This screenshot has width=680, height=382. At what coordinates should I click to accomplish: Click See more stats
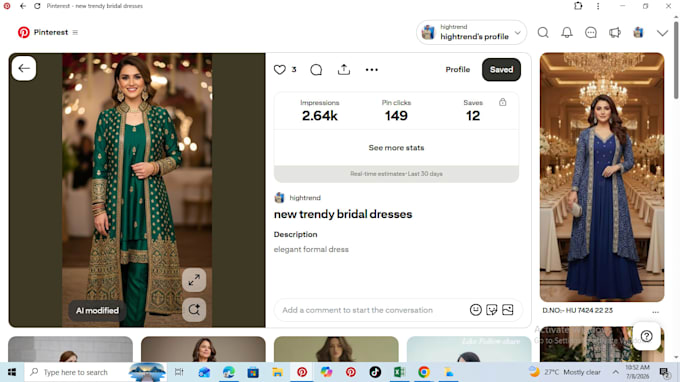(396, 148)
